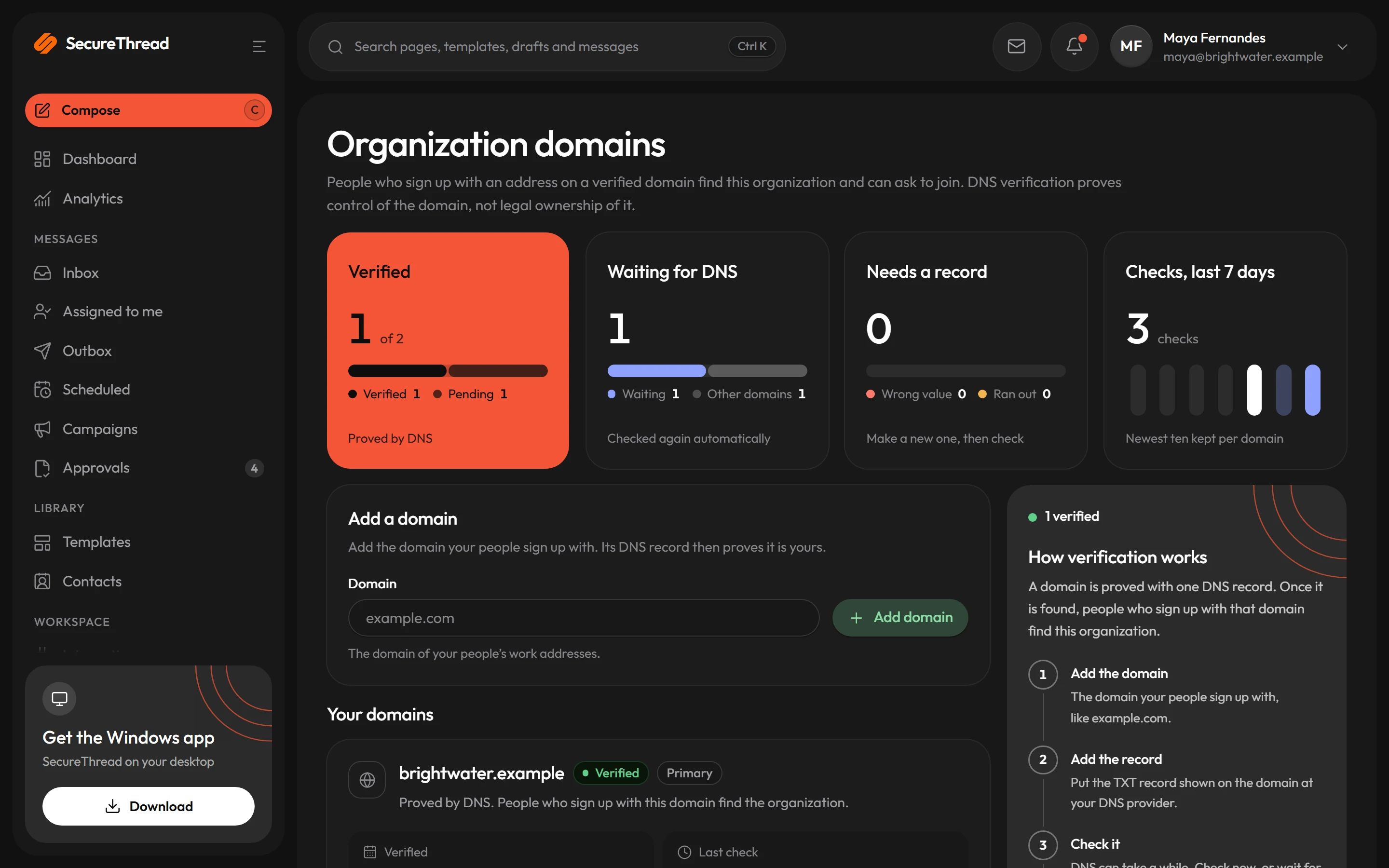Image resolution: width=1389 pixels, height=868 pixels.
Task: Click the Ctrl K shortcut badge
Action: [x=752, y=46]
